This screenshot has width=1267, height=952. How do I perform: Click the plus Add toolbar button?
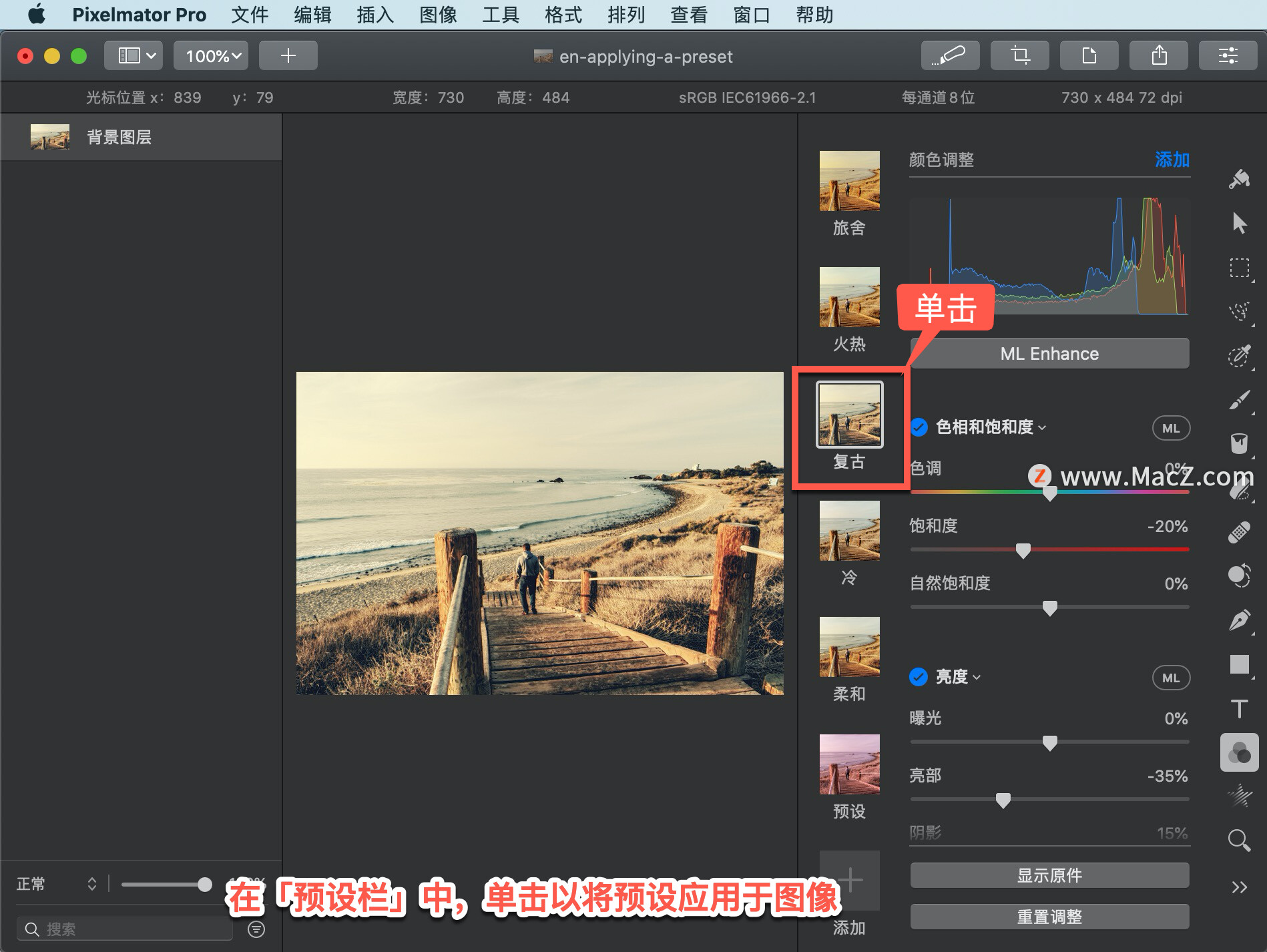pos(288,55)
